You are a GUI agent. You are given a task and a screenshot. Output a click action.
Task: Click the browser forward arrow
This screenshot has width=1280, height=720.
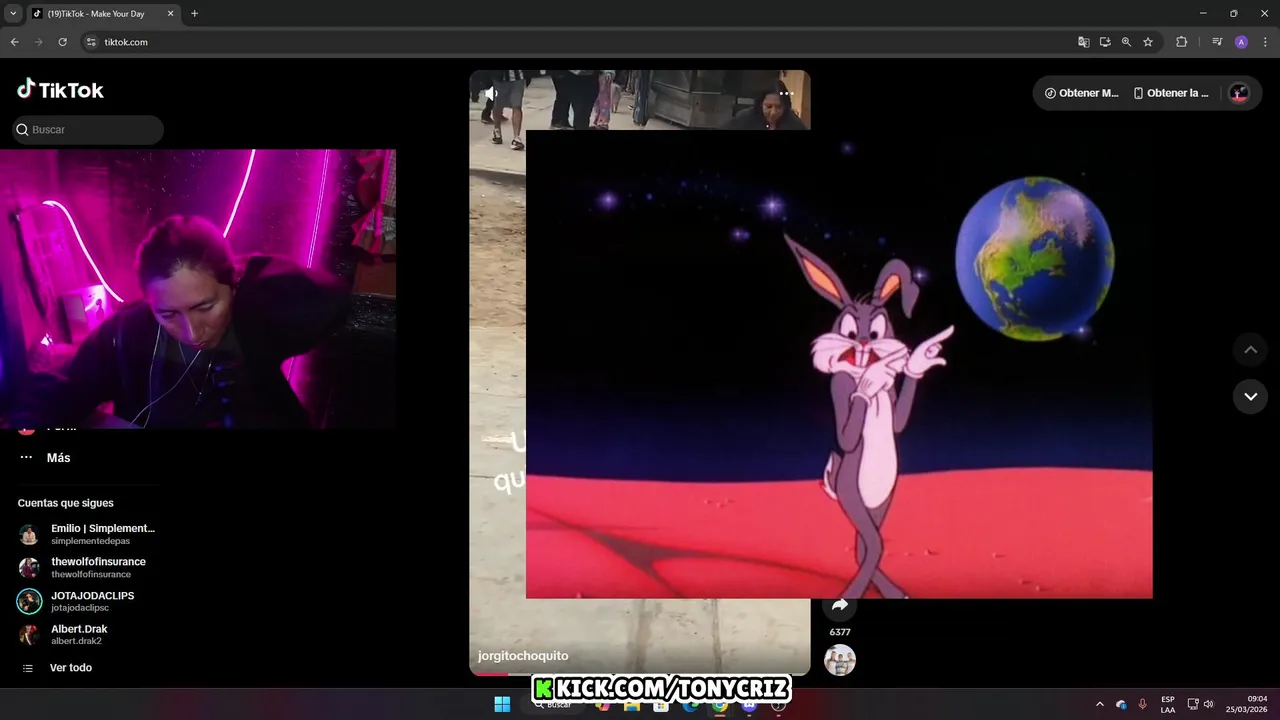(39, 42)
